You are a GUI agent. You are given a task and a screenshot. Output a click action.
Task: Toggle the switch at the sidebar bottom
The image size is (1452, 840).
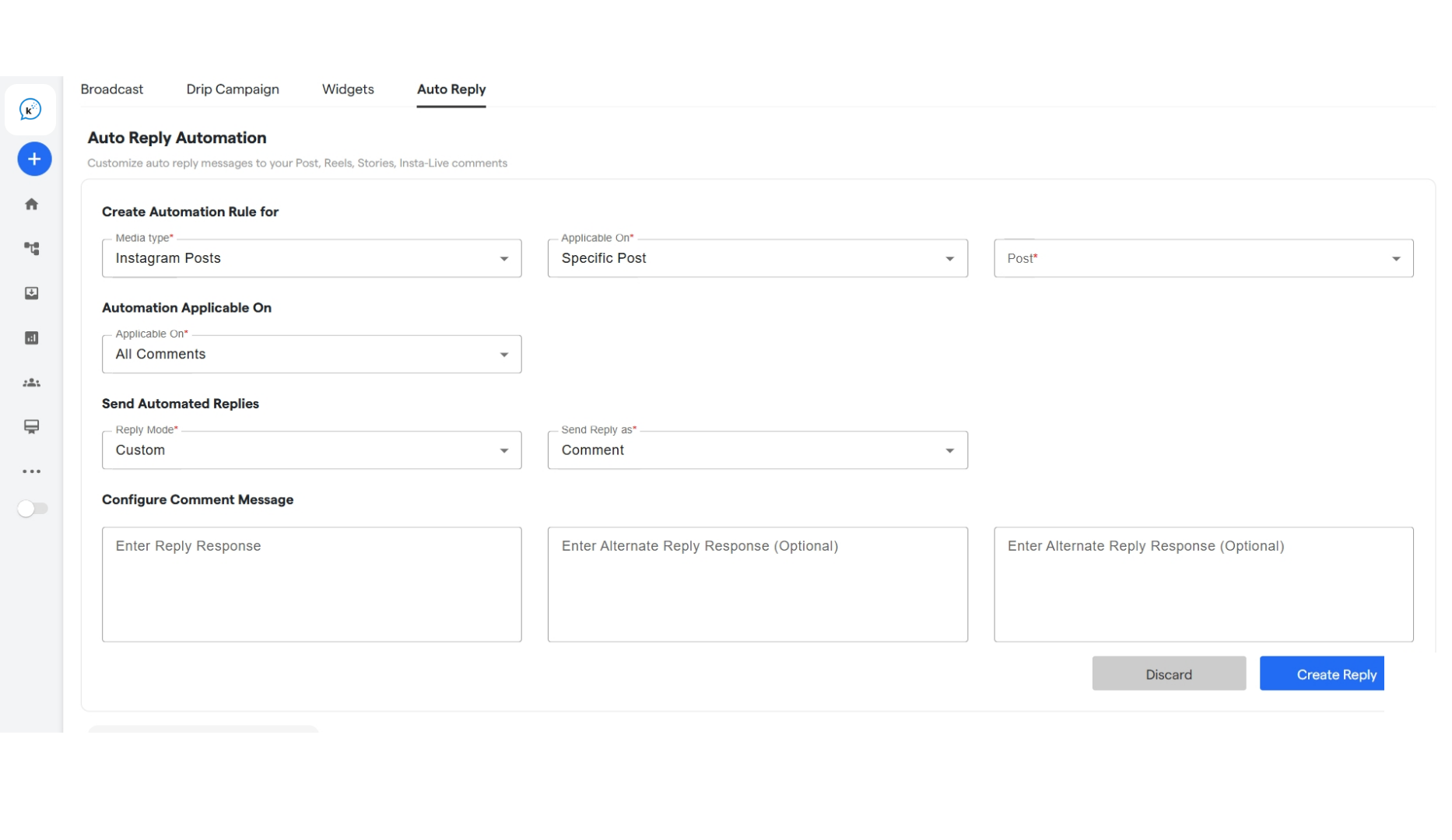click(x=33, y=509)
